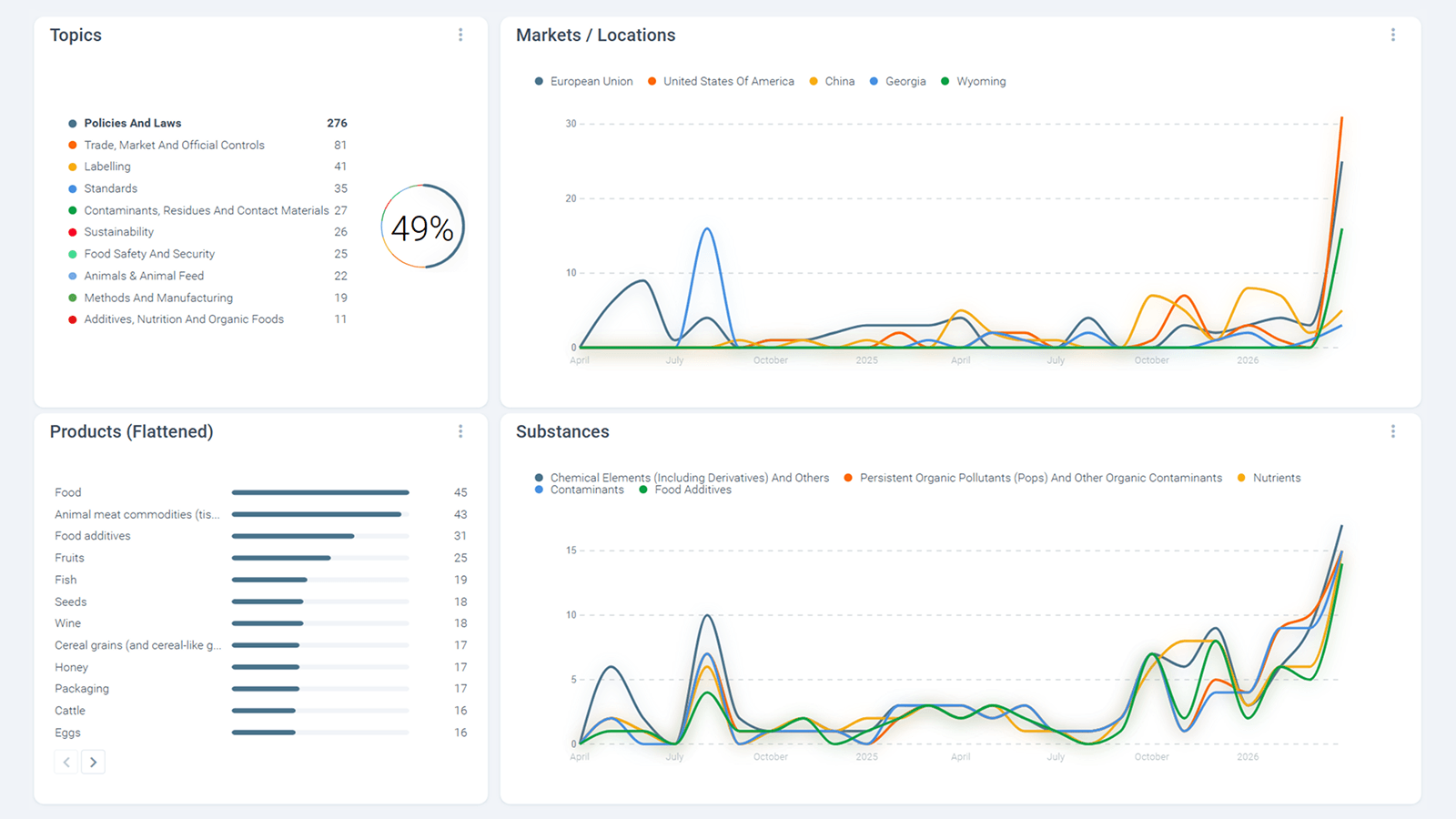Click the previous page arrow in Products
The width and height of the screenshot is (1456, 819).
pyautogui.click(x=66, y=762)
